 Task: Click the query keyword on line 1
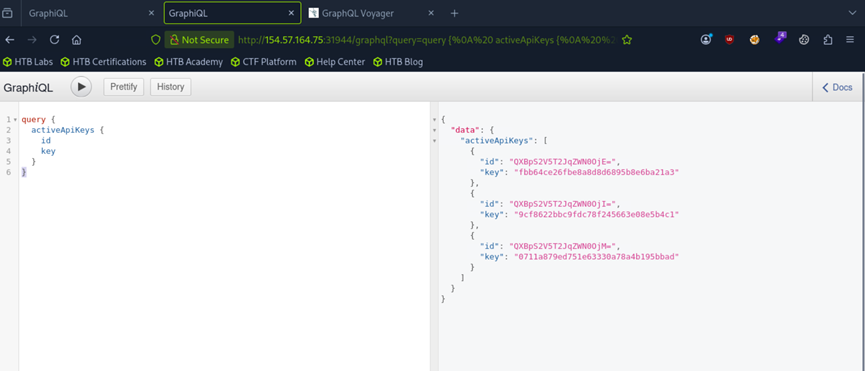click(x=34, y=120)
